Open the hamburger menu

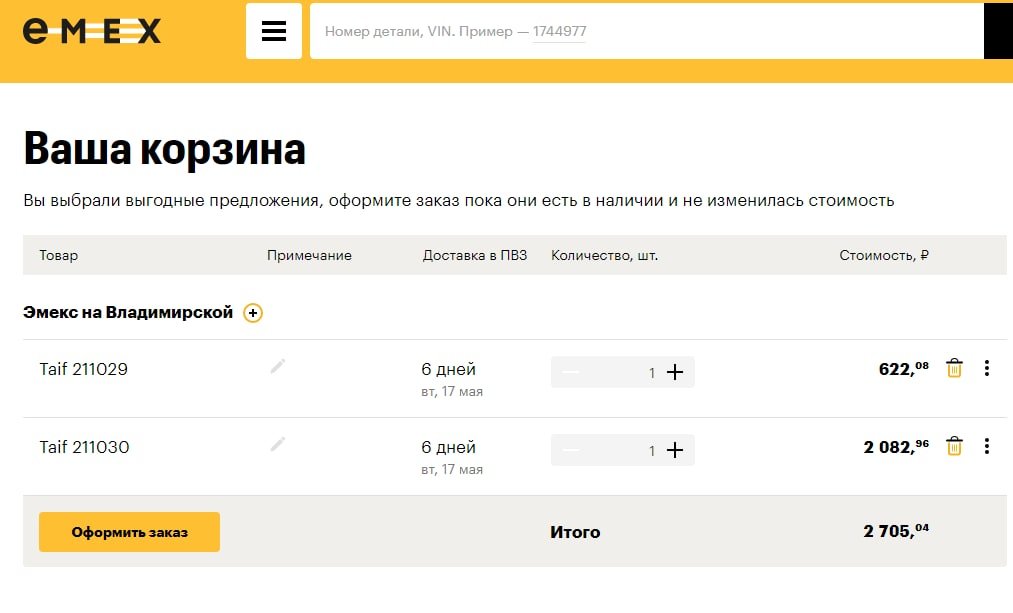coord(274,31)
